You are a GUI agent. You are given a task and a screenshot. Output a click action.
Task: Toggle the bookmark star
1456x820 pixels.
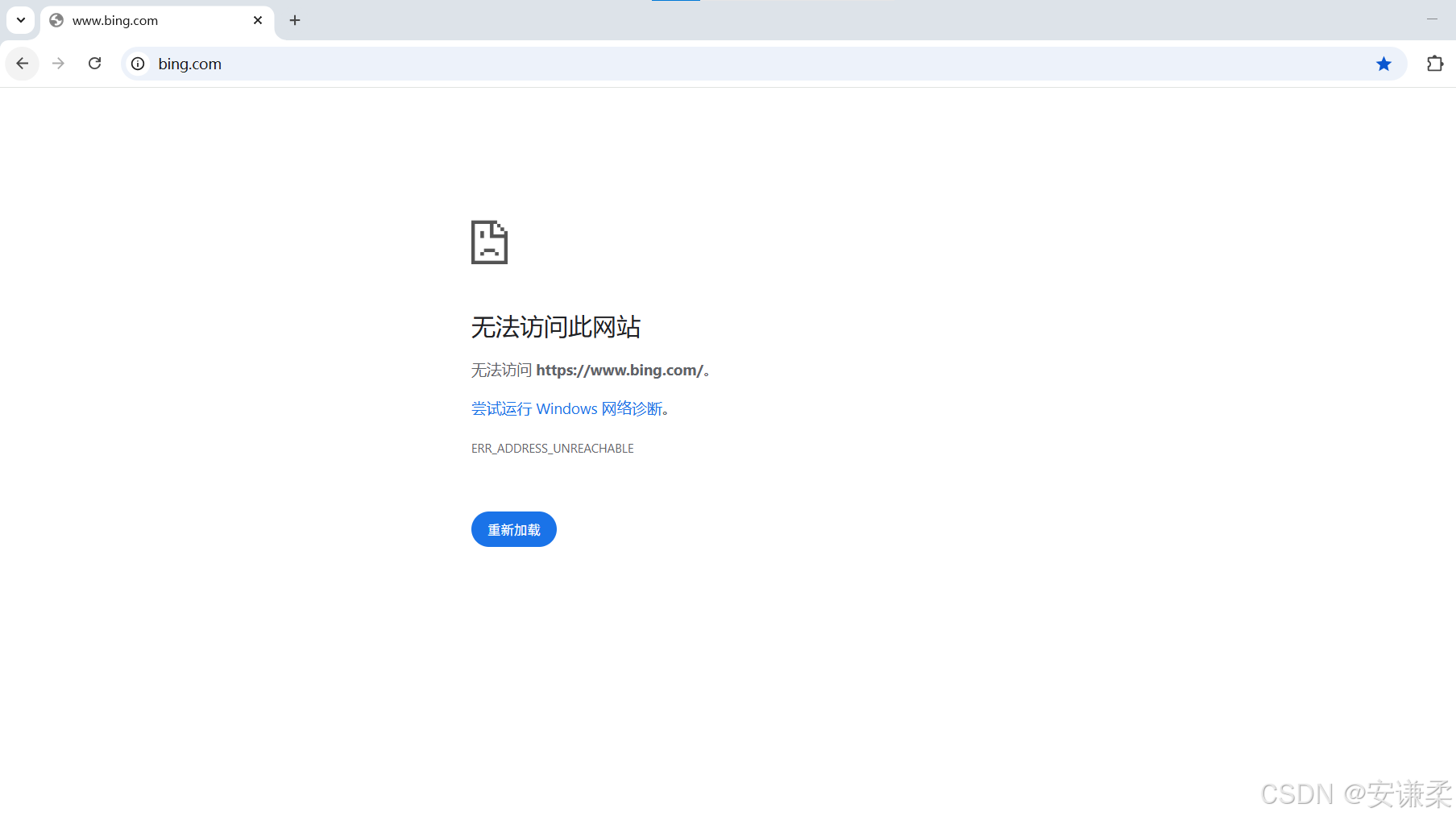pos(1383,64)
